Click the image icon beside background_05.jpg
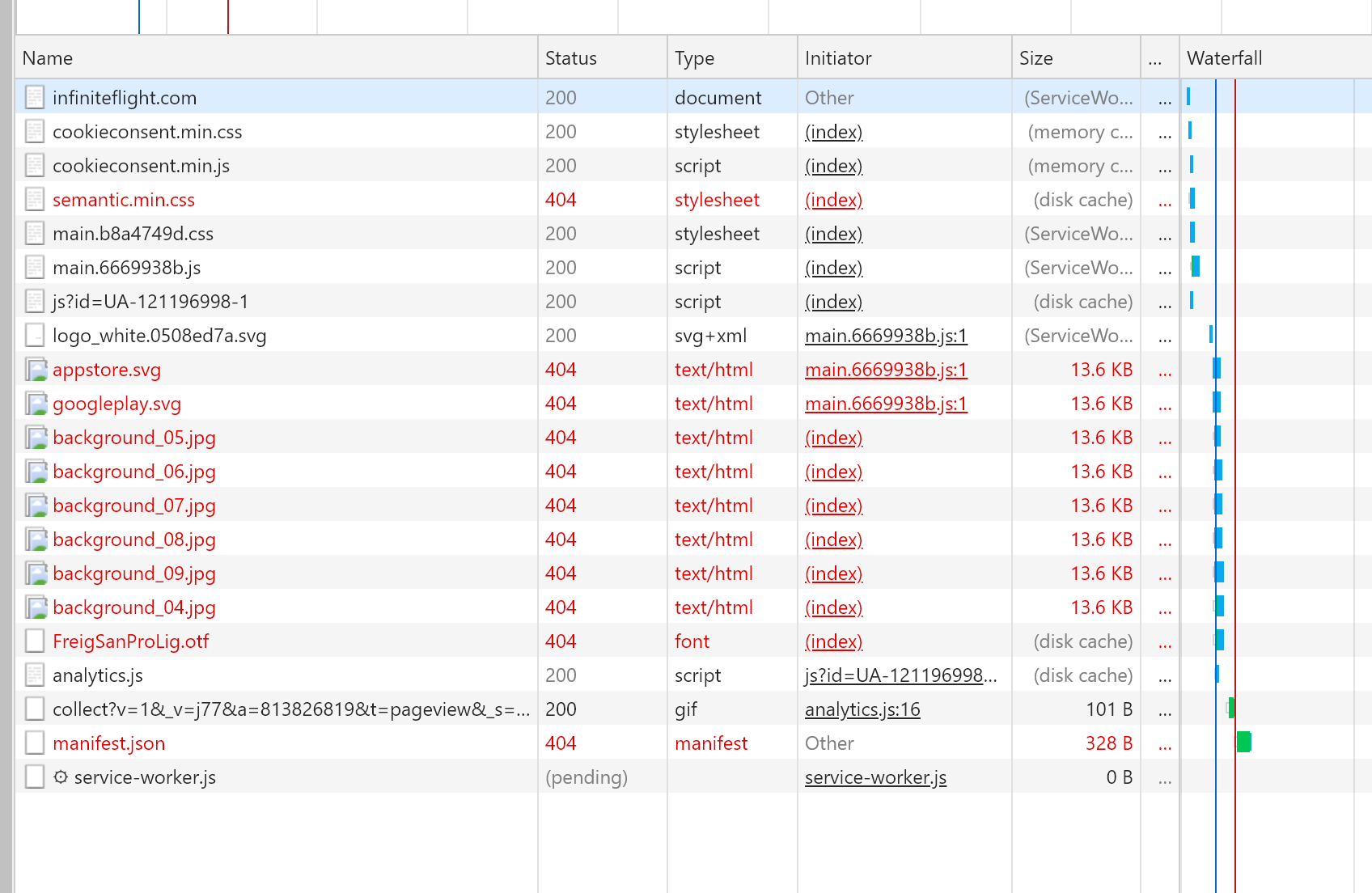Viewport: 1372px width, 893px height. 36,438
